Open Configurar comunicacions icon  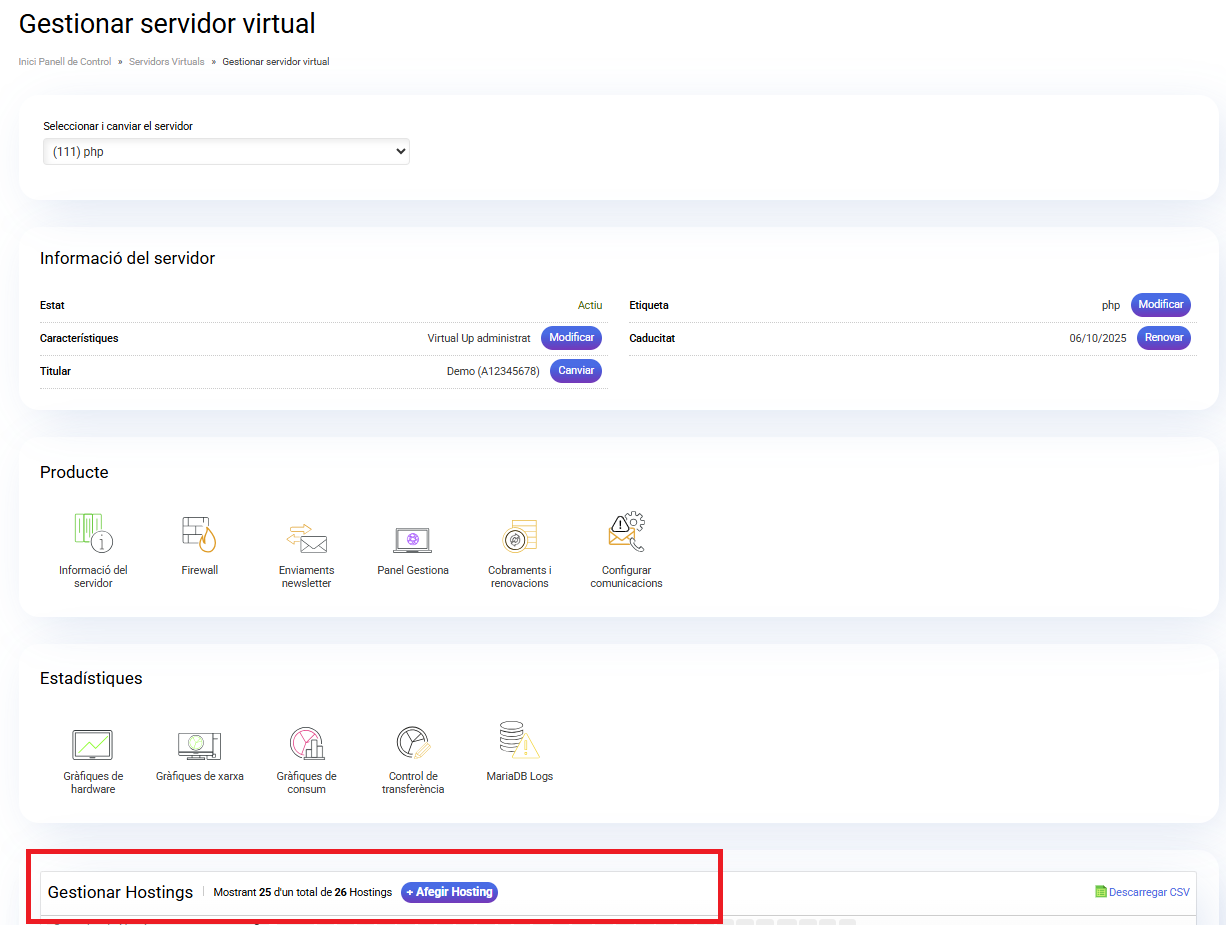[x=626, y=534]
